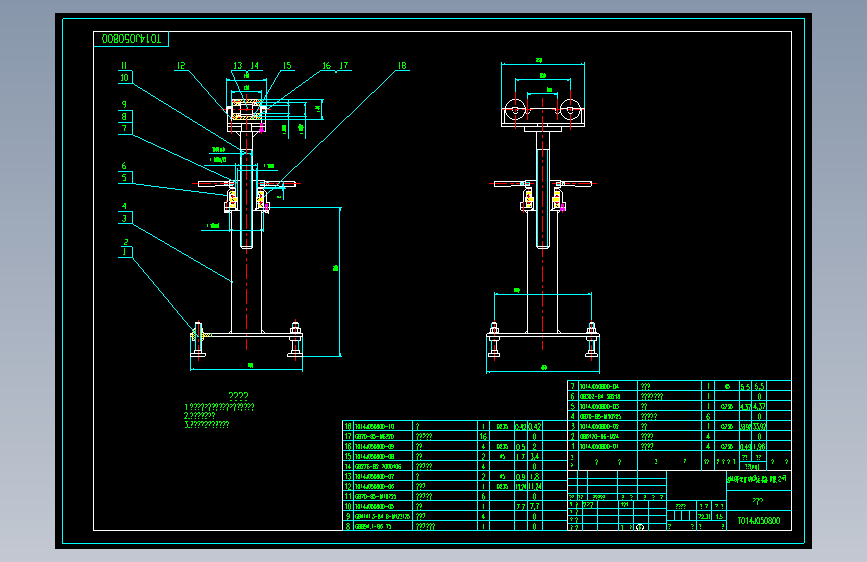This screenshot has width=867, height=562.
Task: Pick balloon callout number 5
Action: pos(124,177)
